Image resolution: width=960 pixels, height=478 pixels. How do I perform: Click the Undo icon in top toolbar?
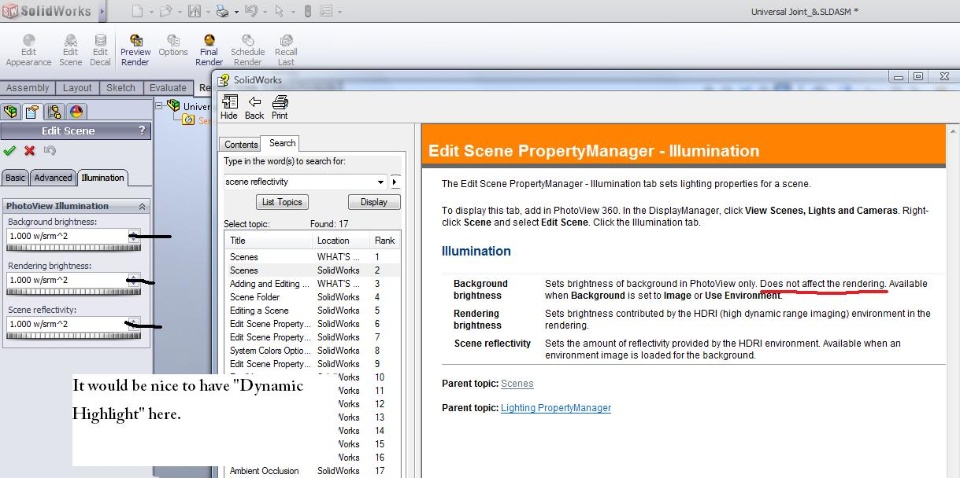pyautogui.click(x=250, y=11)
